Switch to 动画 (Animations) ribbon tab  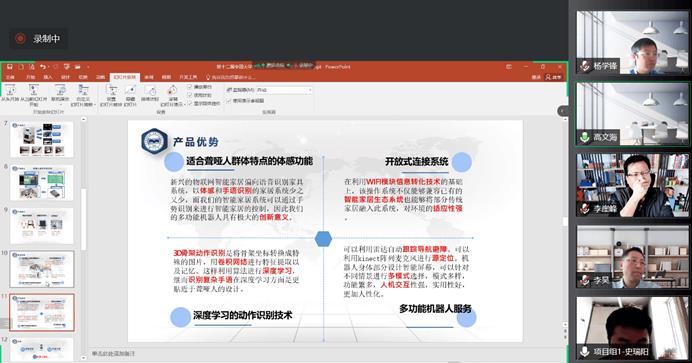click(x=101, y=77)
